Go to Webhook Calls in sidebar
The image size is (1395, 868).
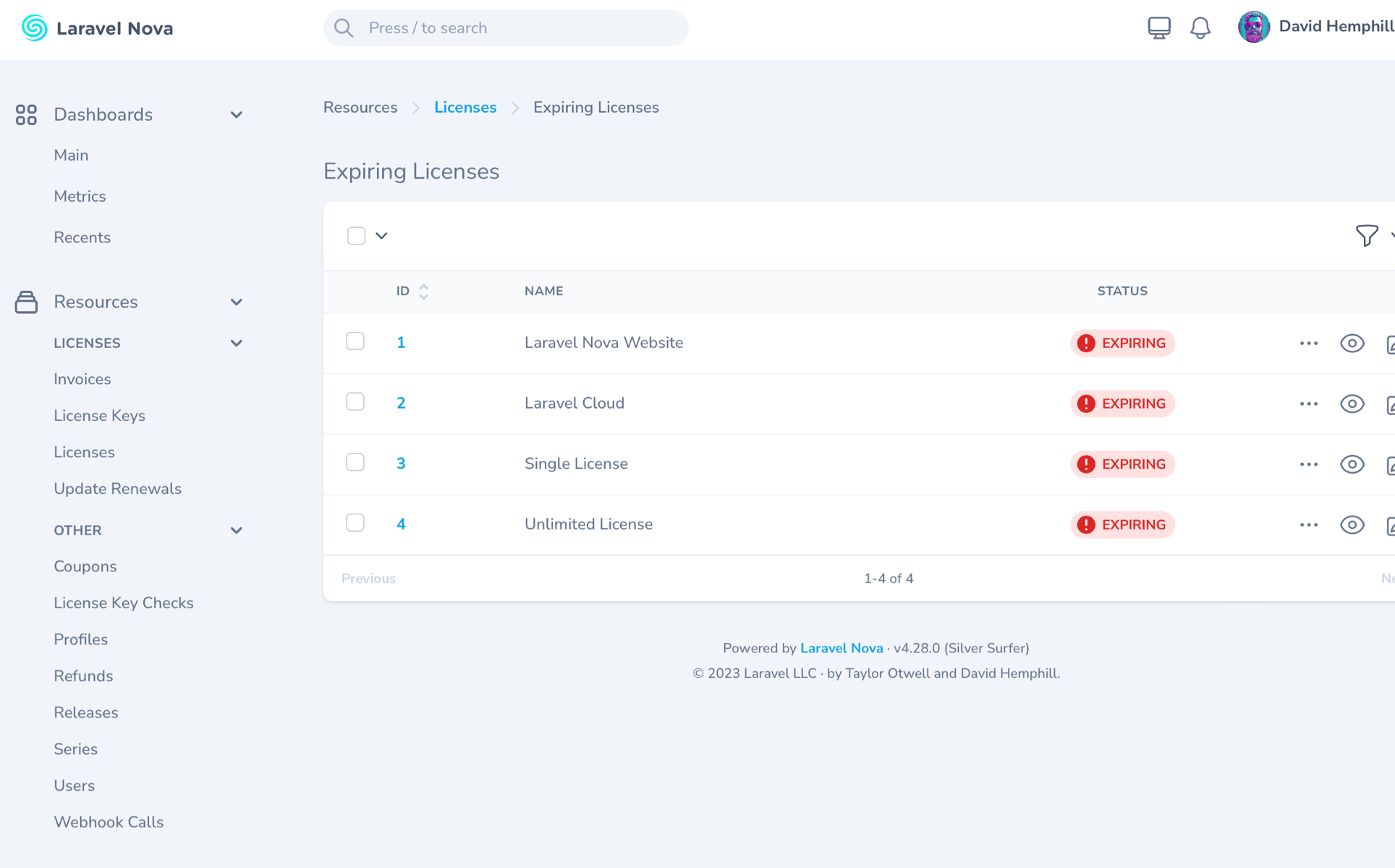click(109, 822)
